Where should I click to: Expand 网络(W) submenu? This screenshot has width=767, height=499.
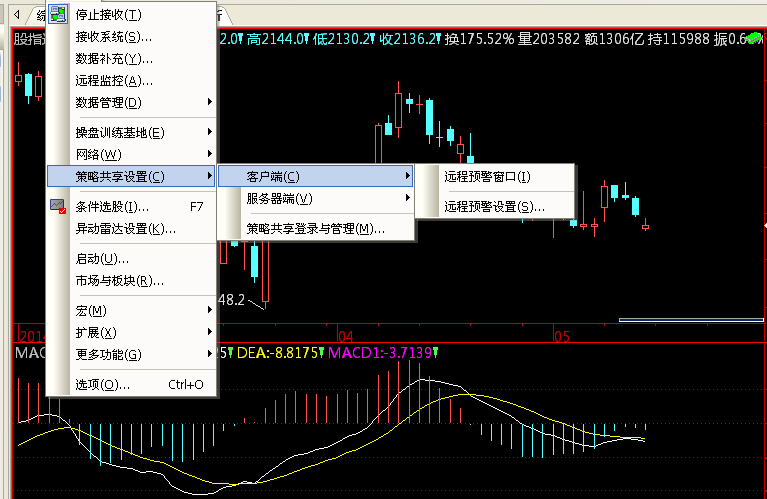click(131, 155)
